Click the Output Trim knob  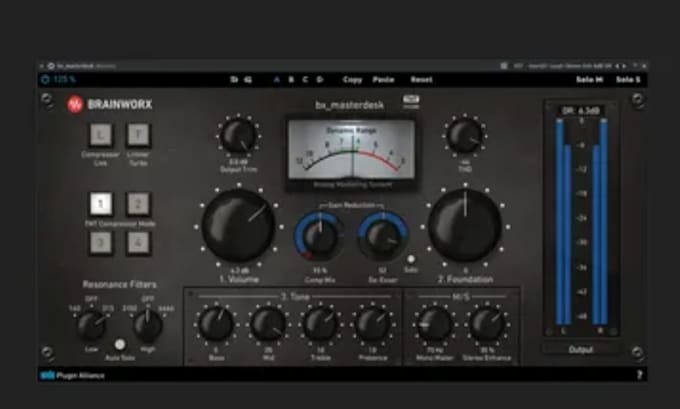click(238, 136)
